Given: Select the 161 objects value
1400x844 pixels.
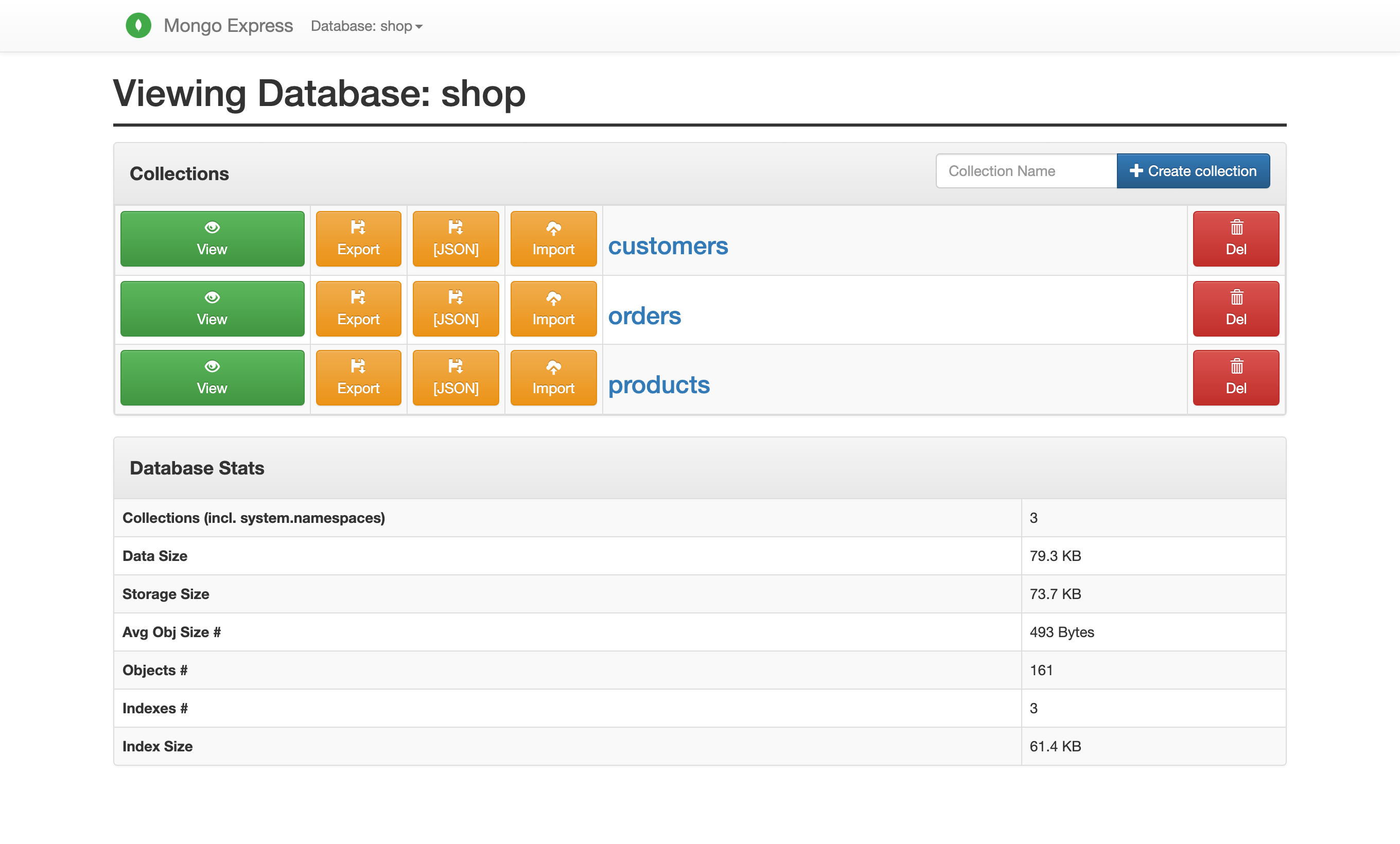Looking at the screenshot, I should pyautogui.click(x=1041, y=670).
